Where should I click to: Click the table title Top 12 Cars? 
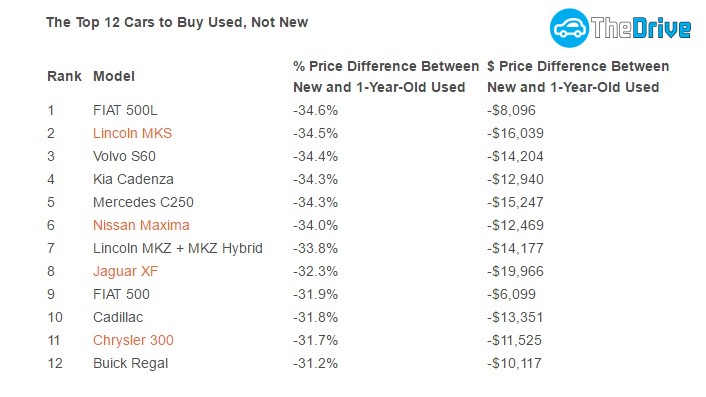tap(177, 22)
